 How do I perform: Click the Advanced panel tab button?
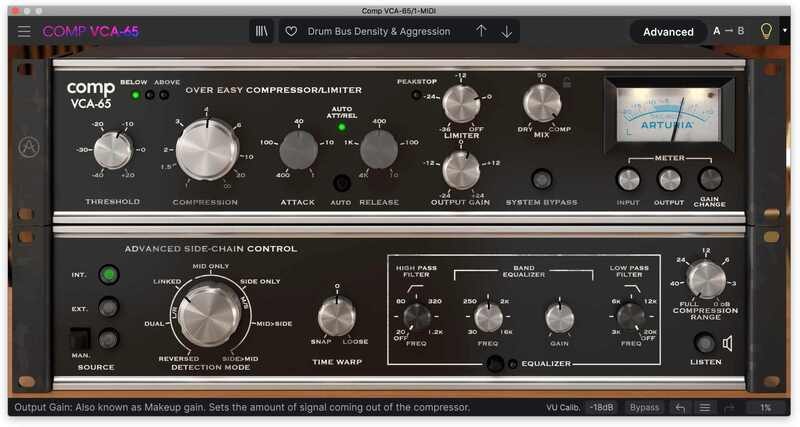pyautogui.click(x=668, y=31)
